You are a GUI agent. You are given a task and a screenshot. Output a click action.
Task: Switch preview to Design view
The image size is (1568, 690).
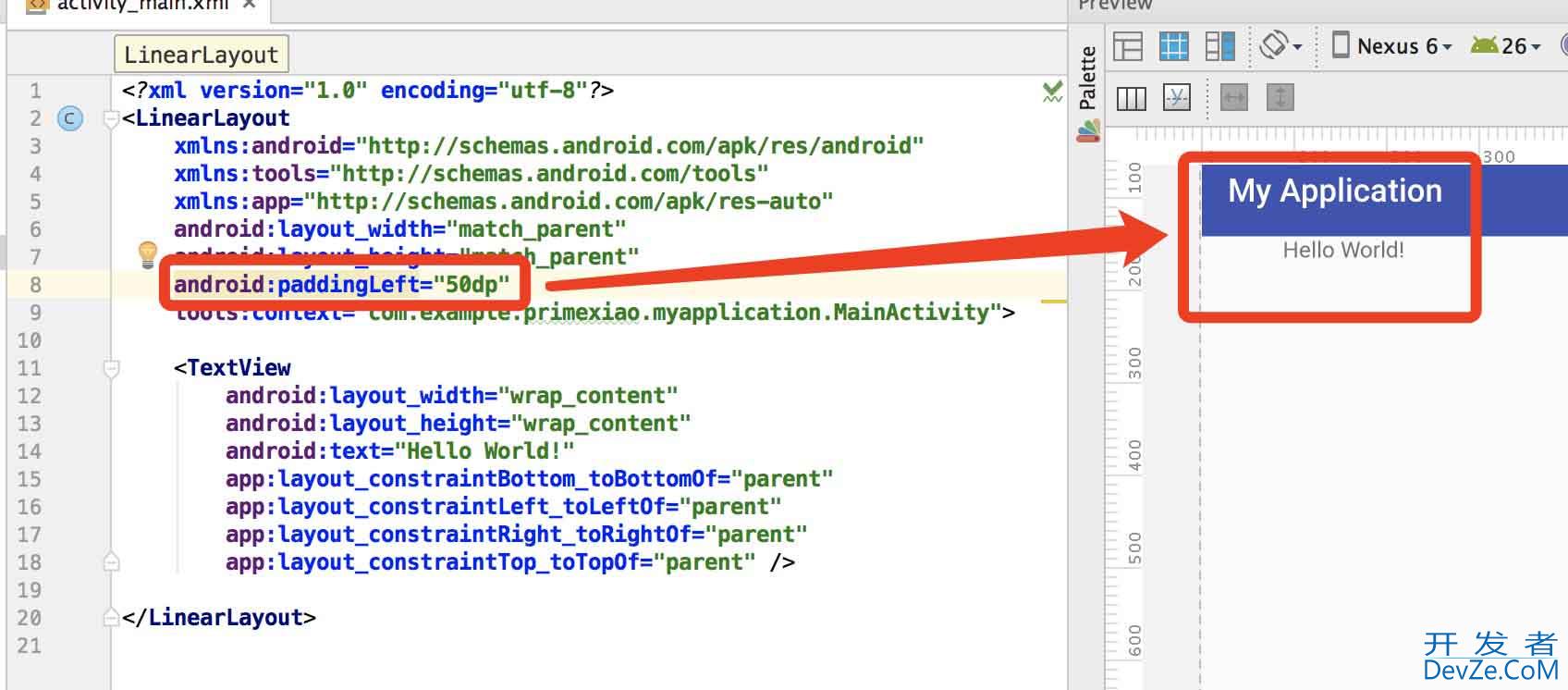[1128, 45]
